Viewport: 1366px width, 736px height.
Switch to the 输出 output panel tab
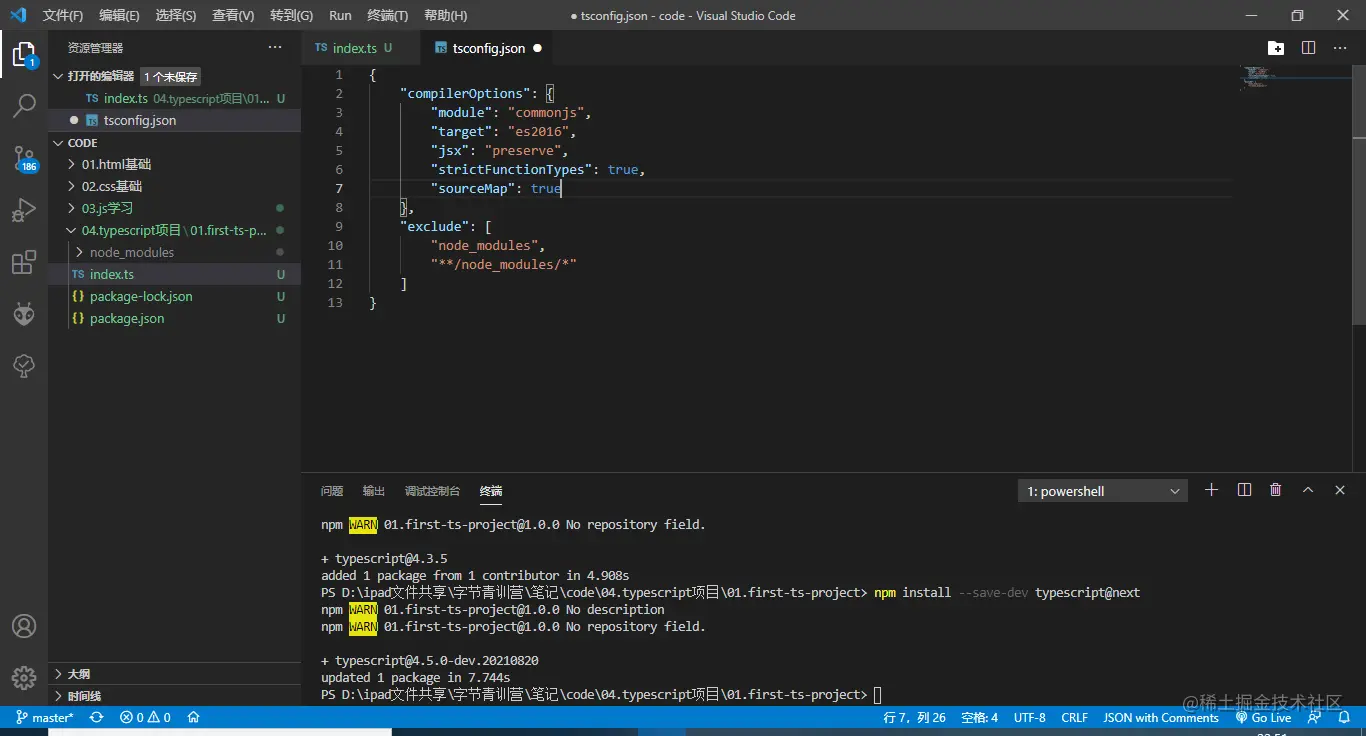[374, 491]
